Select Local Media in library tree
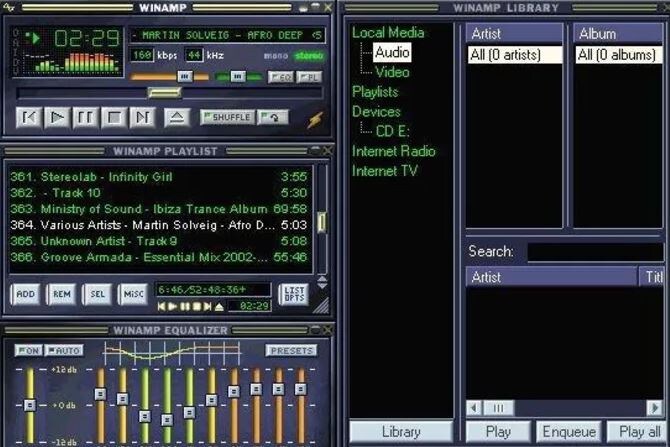The width and height of the screenshot is (670, 447). [388, 32]
